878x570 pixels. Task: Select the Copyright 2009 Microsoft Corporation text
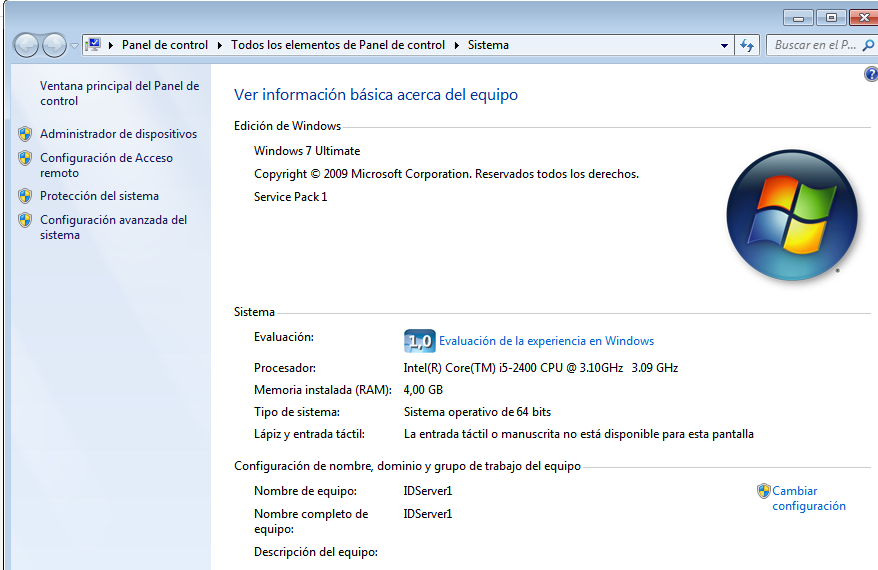(x=446, y=174)
